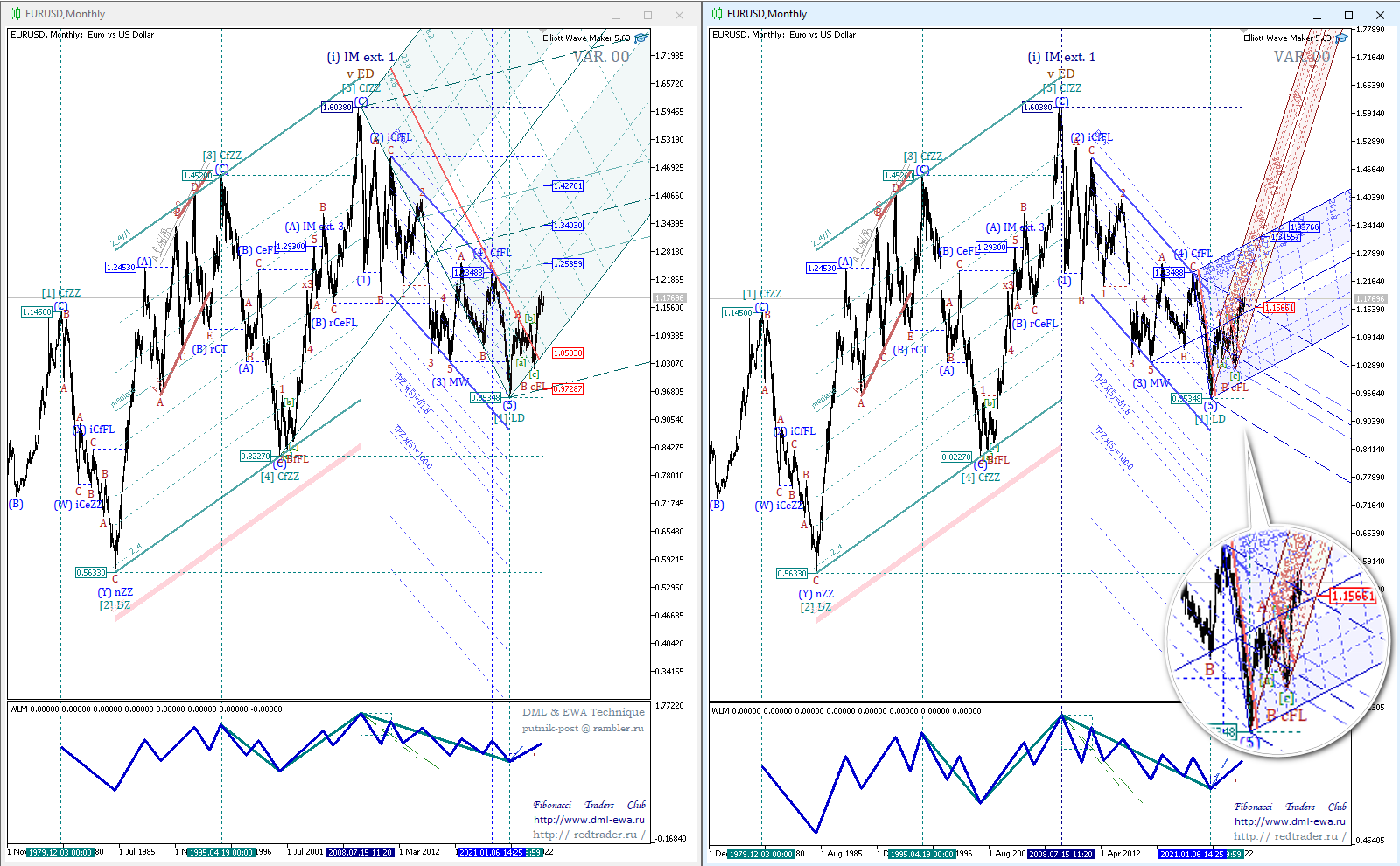
Task: Click the circular magnifier inset in right chart
Action: coord(1277,640)
